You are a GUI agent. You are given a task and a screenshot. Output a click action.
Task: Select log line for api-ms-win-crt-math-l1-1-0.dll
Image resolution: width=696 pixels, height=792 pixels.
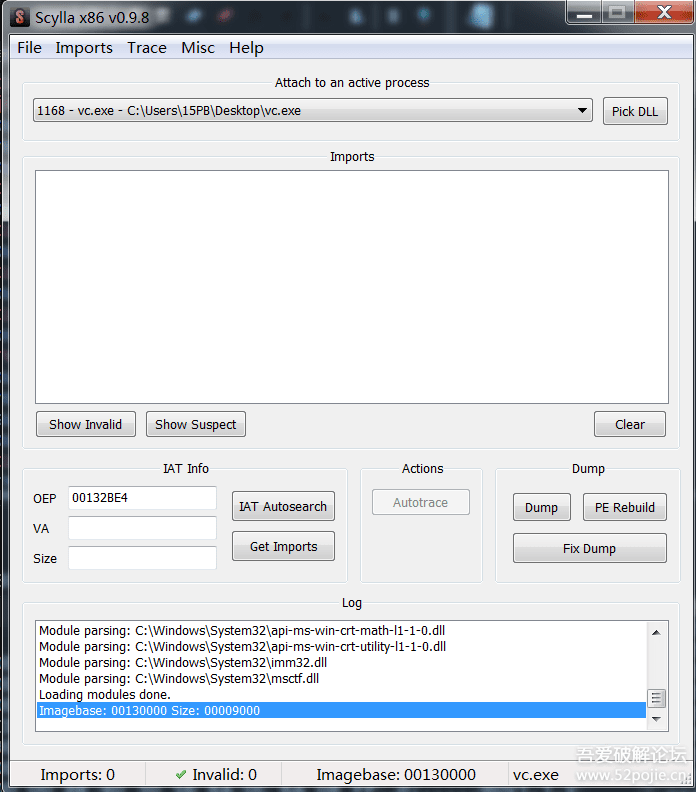[x=341, y=630]
